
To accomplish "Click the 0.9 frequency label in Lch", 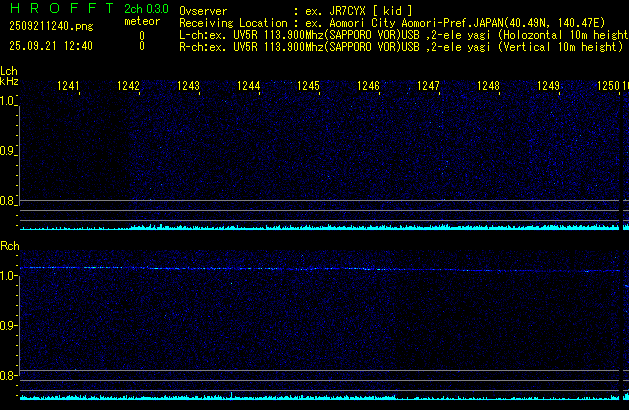I will [9, 151].
